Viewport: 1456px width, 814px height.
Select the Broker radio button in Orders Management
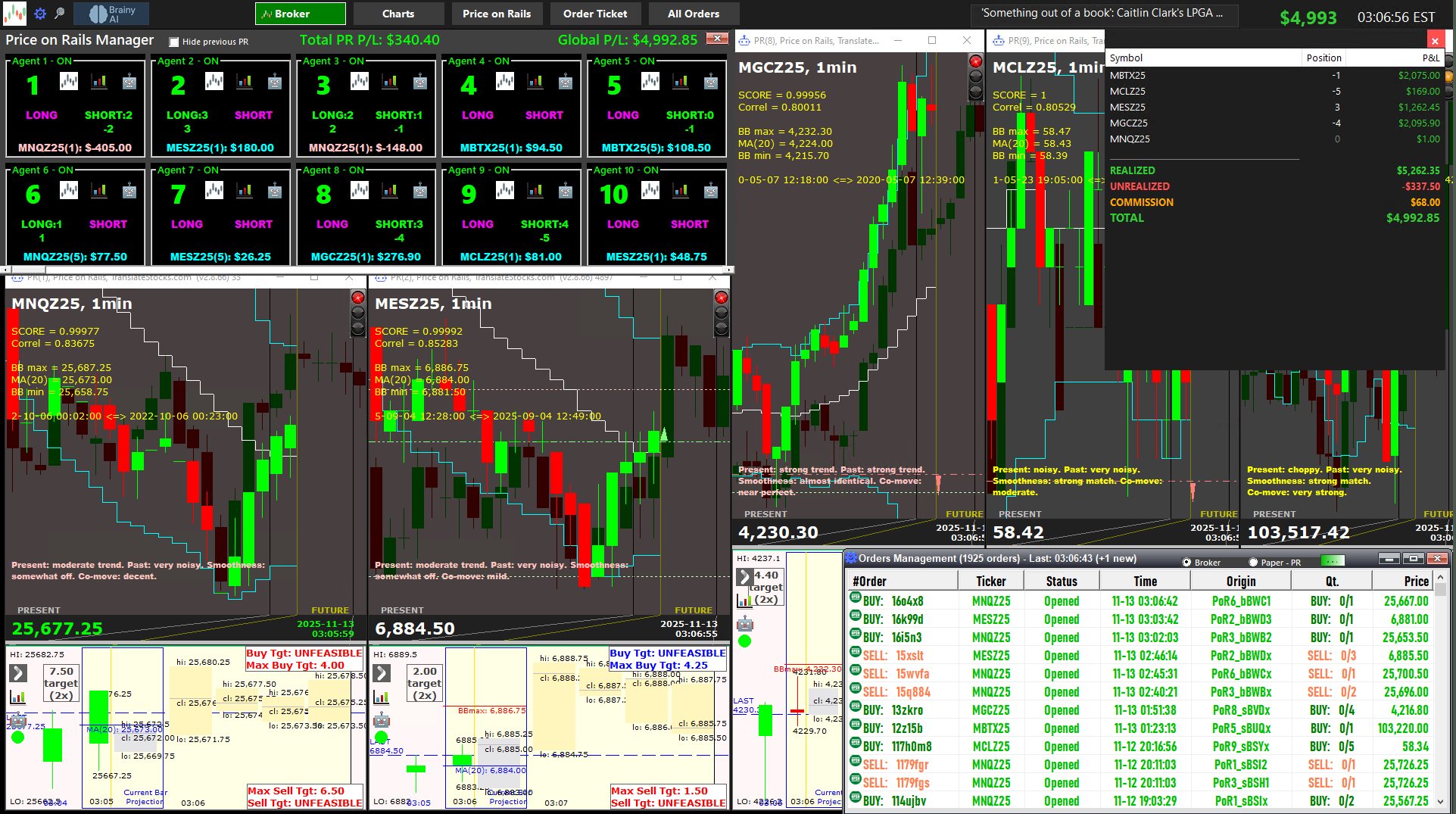coord(1186,563)
